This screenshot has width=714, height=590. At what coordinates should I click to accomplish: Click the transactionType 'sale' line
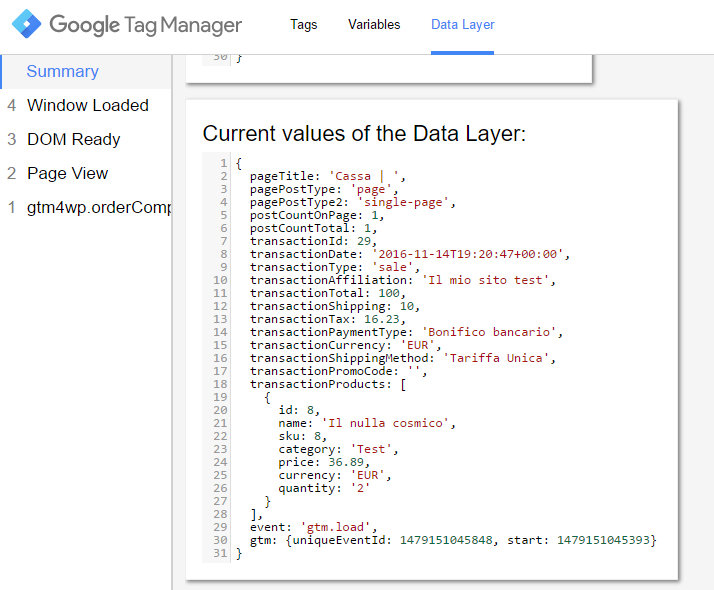coord(335,267)
